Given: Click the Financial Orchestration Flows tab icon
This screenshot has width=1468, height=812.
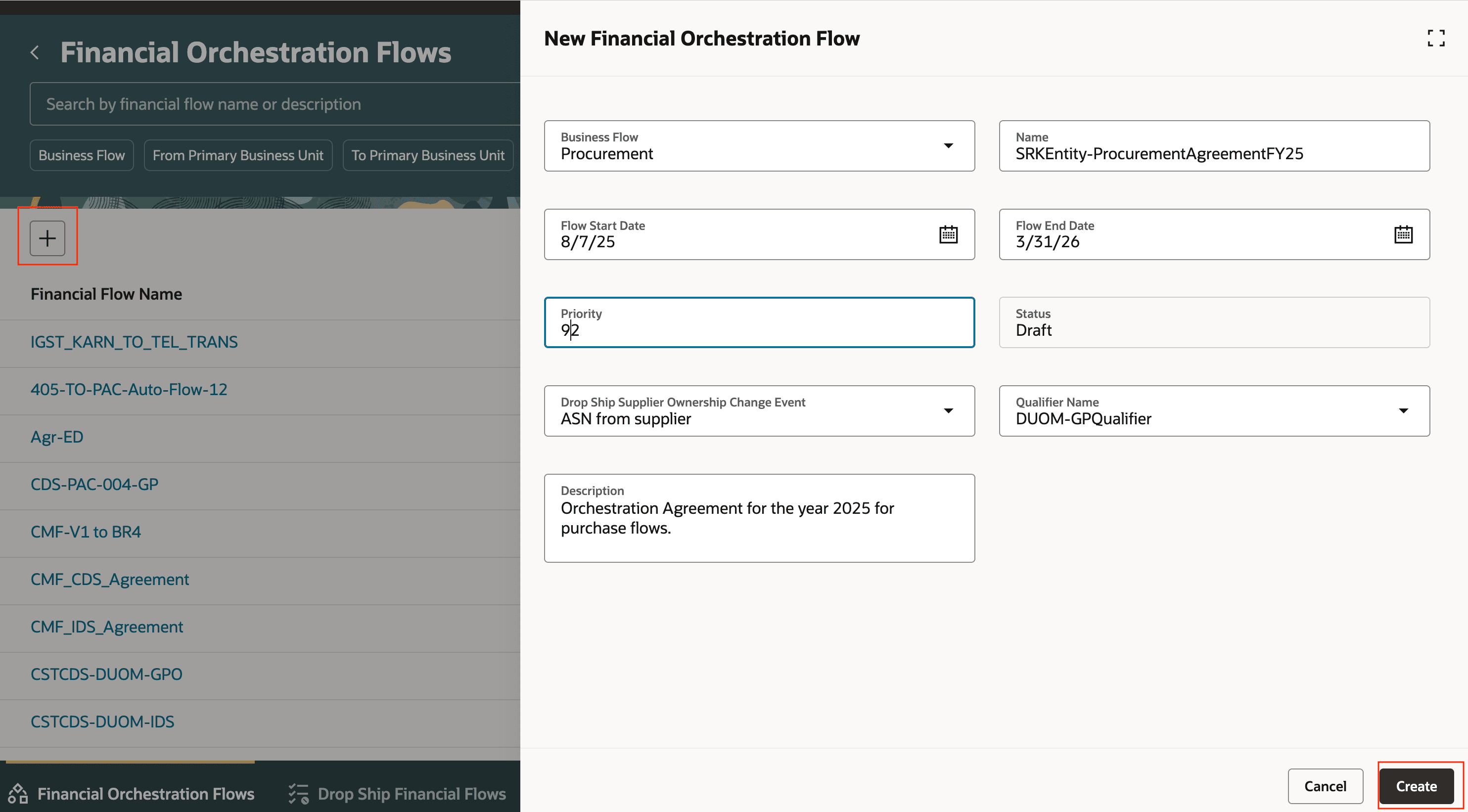Looking at the screenshot, I should [18, 793].
